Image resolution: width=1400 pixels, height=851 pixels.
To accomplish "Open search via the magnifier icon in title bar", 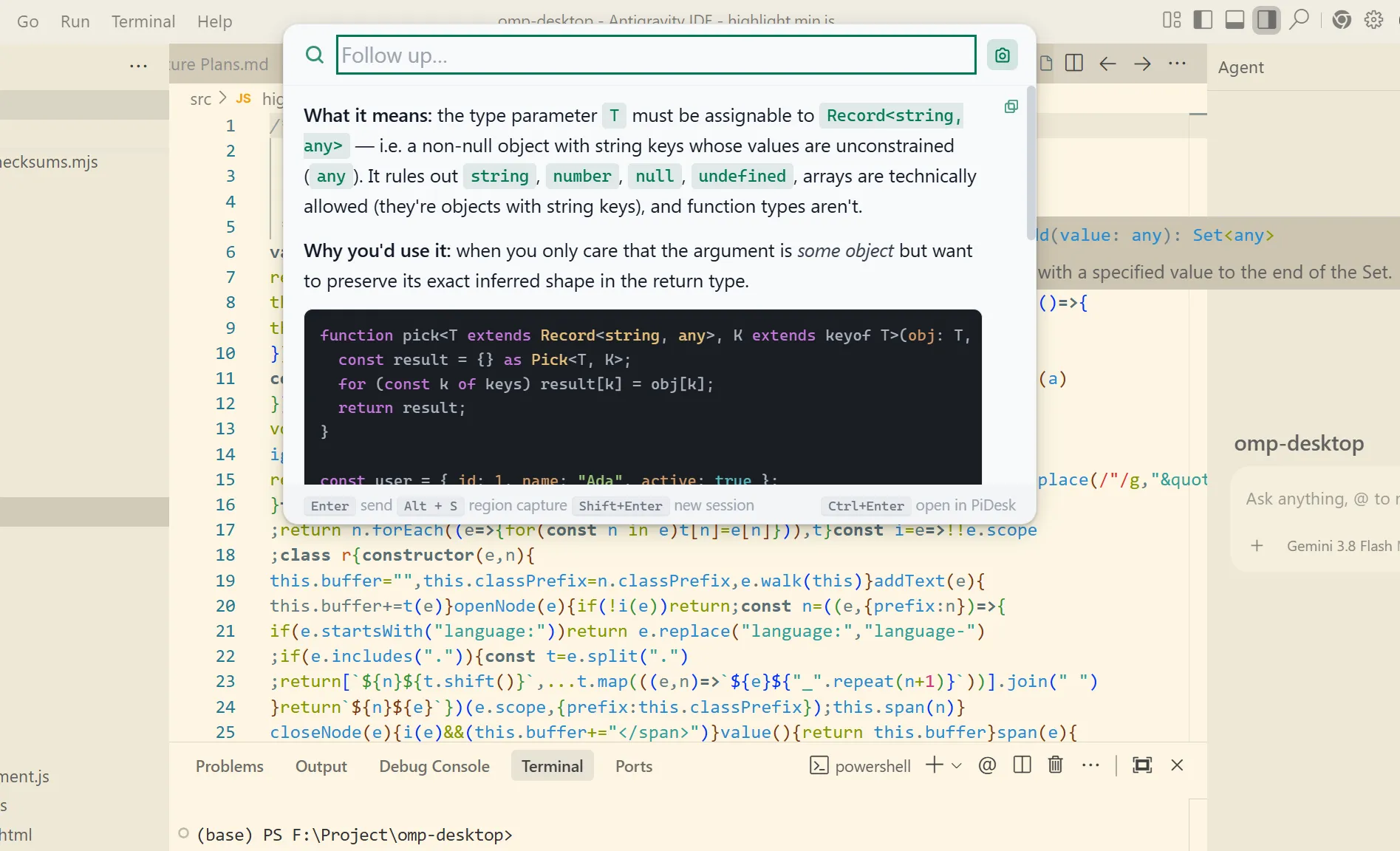I will point(1299,20).
